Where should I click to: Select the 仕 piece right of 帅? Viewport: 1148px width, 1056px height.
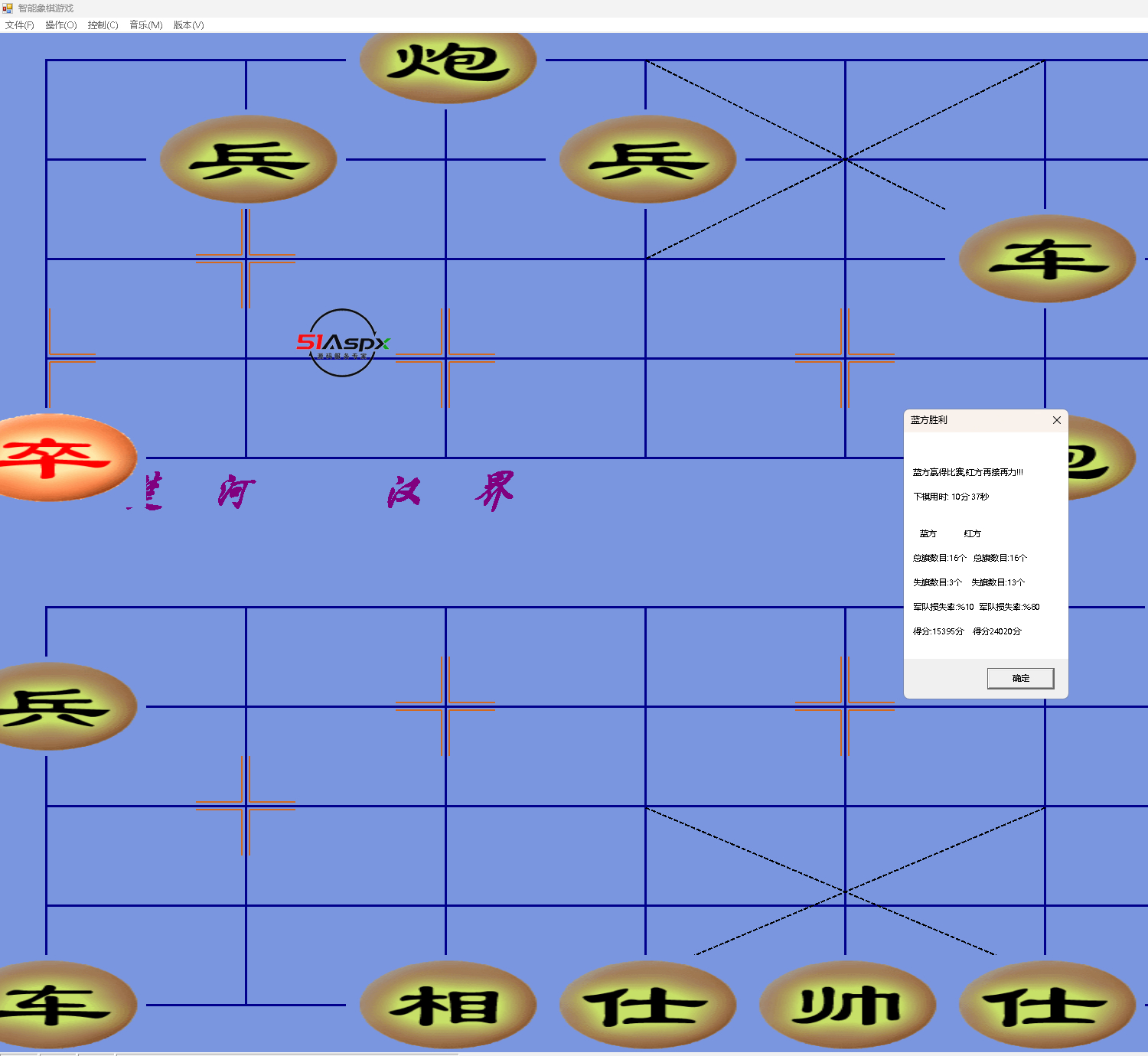1047,1005
